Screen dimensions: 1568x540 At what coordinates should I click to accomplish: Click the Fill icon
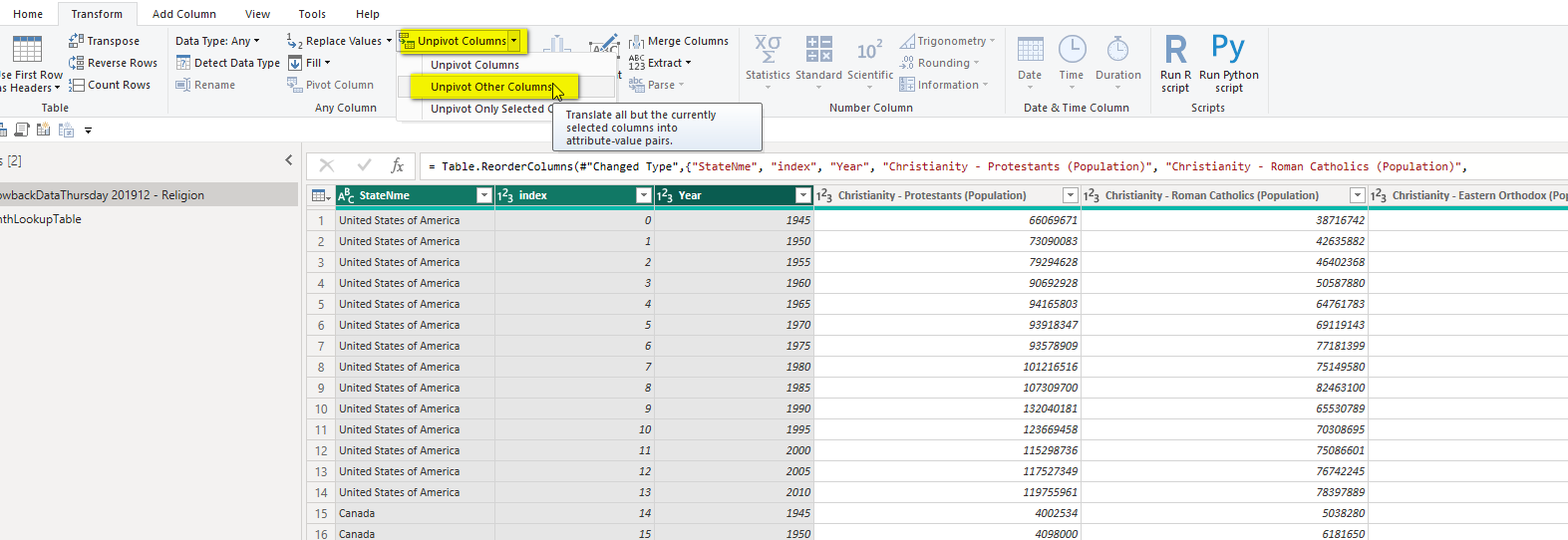pos(295,63)
